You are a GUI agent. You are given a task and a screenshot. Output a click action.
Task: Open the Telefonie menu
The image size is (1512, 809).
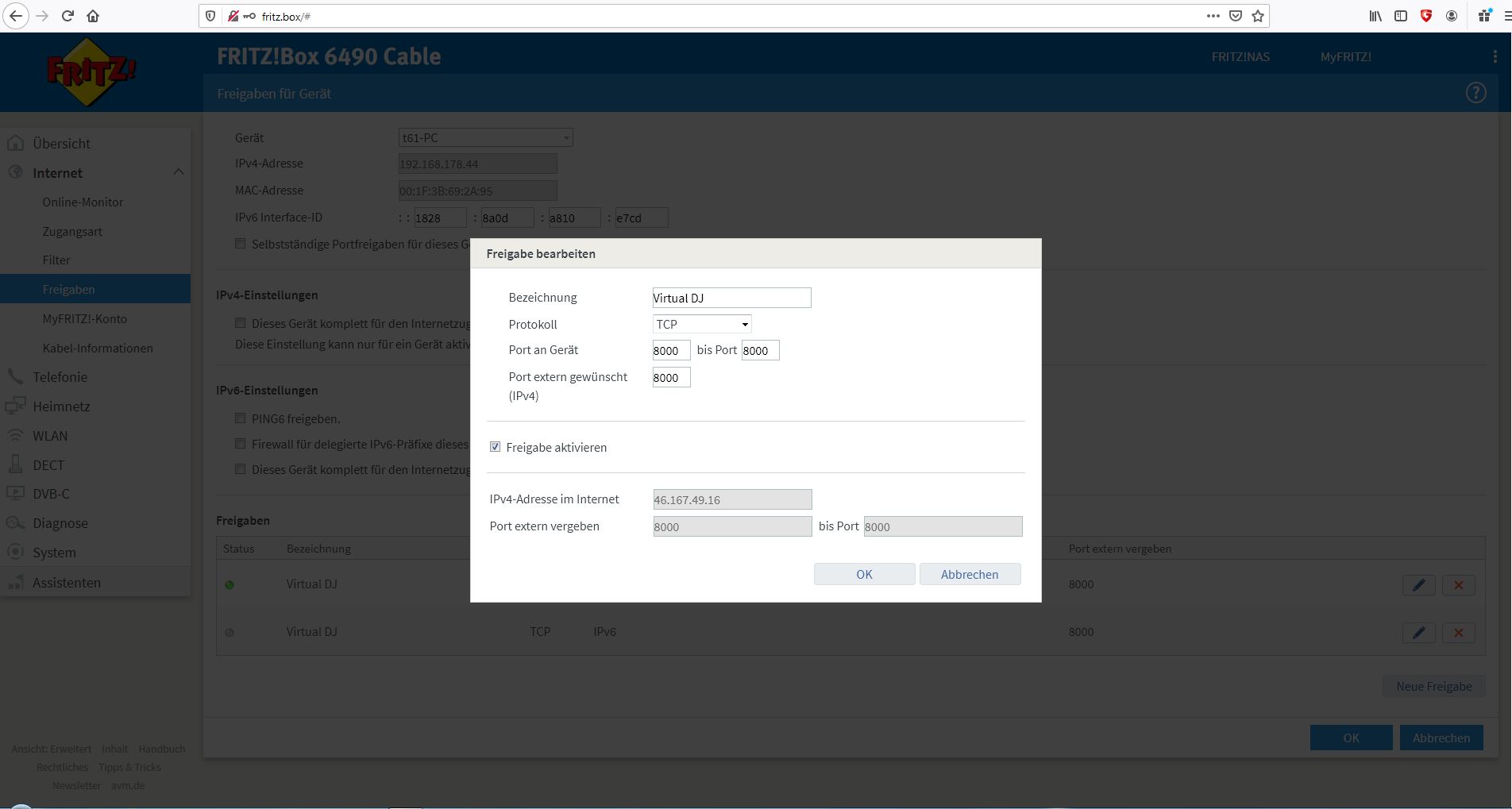point(60,377)
